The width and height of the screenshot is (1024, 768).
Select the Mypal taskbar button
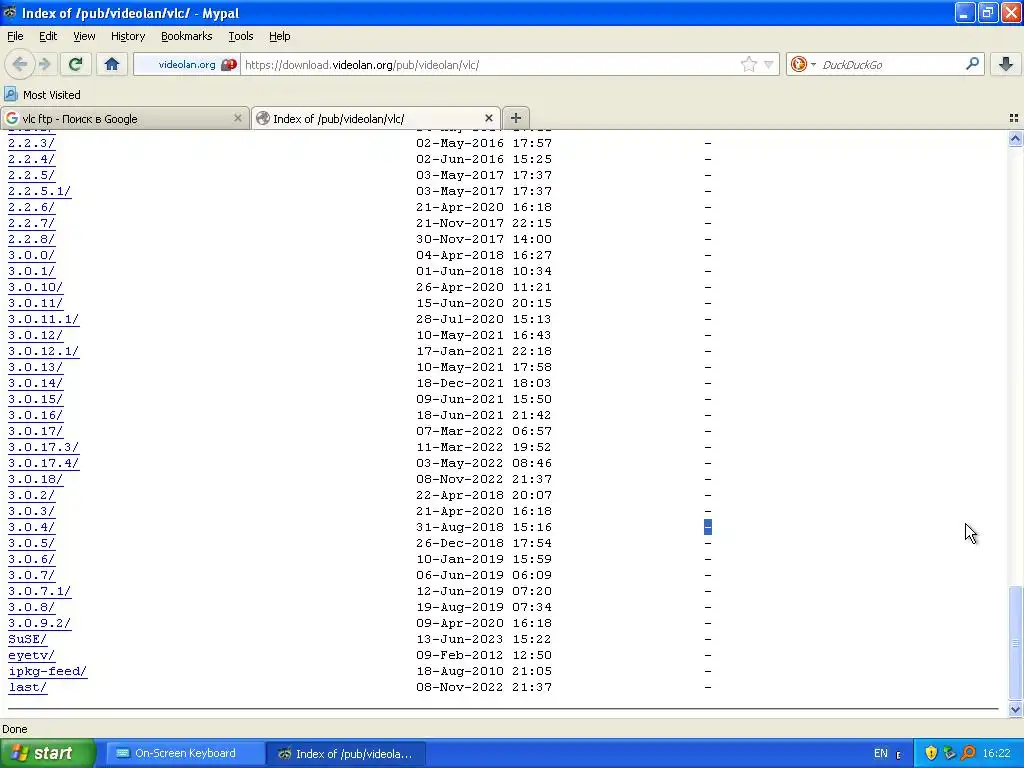point(346,754)
